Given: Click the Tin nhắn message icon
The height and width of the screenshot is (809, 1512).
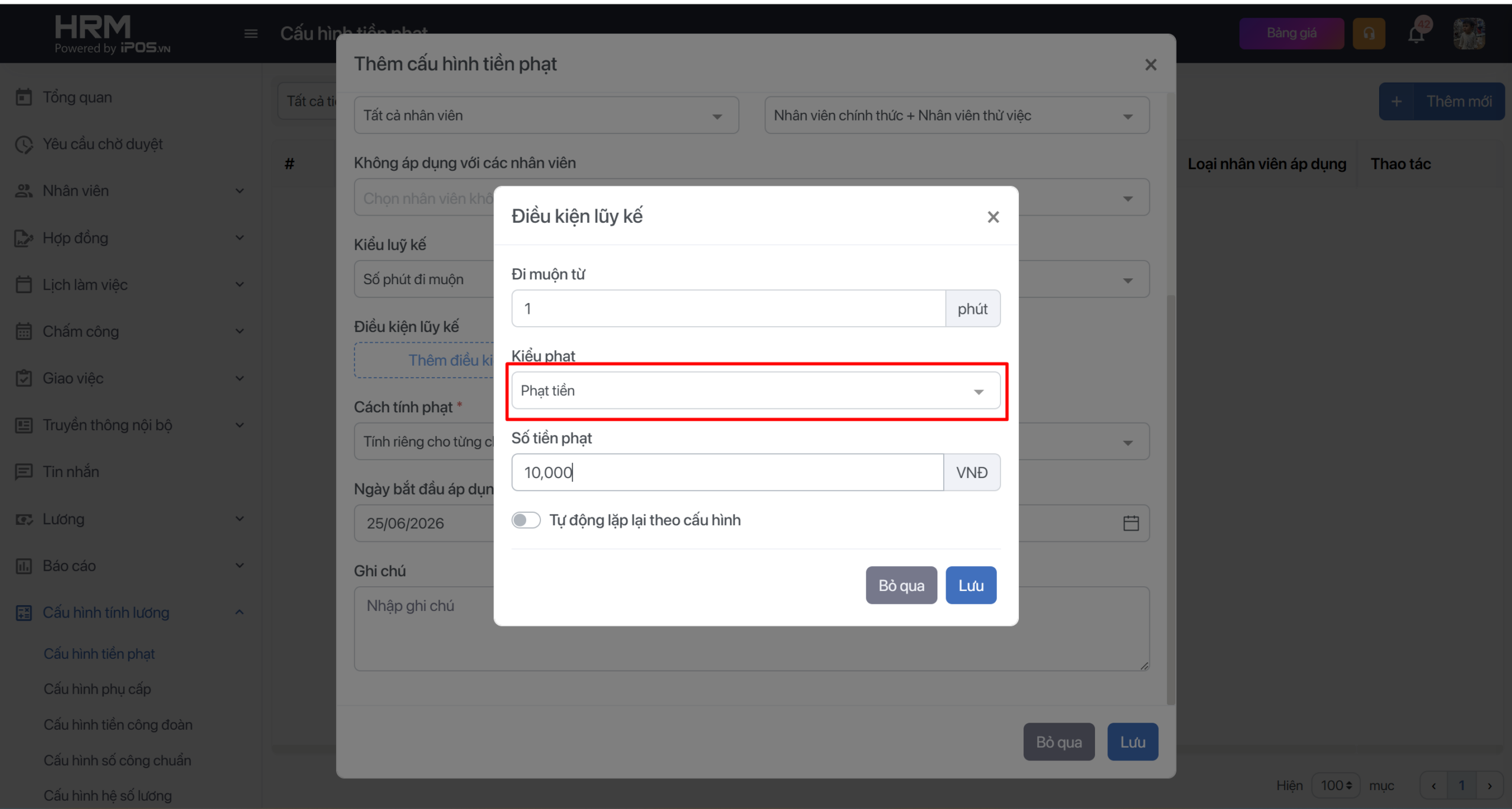Looking at the screenshot, I should (x=24, y=472).
